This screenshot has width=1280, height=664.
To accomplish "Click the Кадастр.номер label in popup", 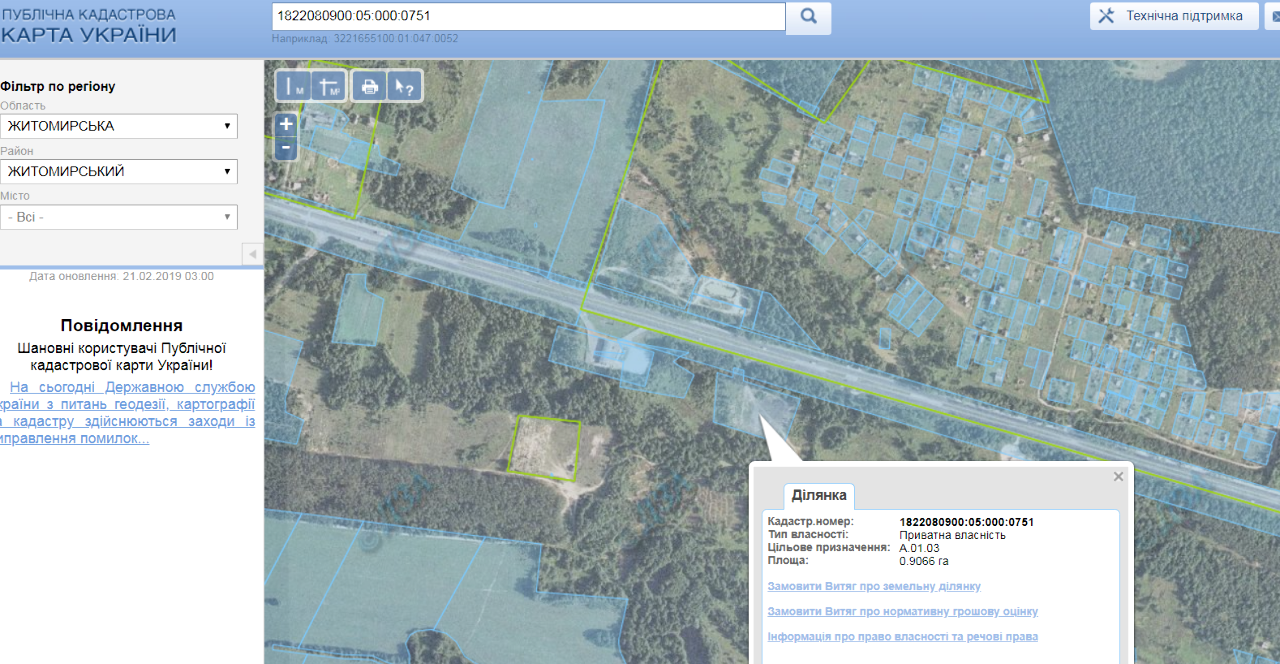I will (811, 522).
